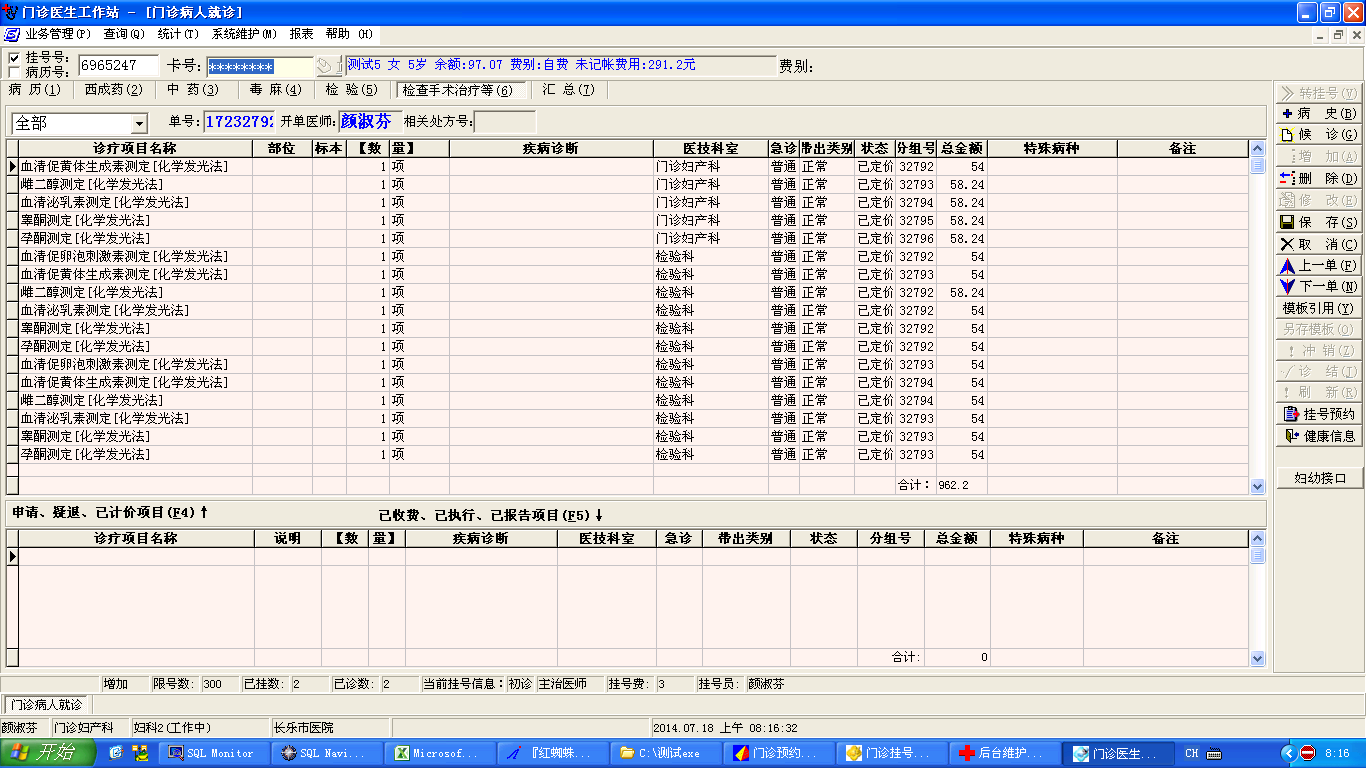Click 已收费、已执行、已报告项目(F5) section label
This screenshot has width=1366, height=768.
tap(490, 515)
